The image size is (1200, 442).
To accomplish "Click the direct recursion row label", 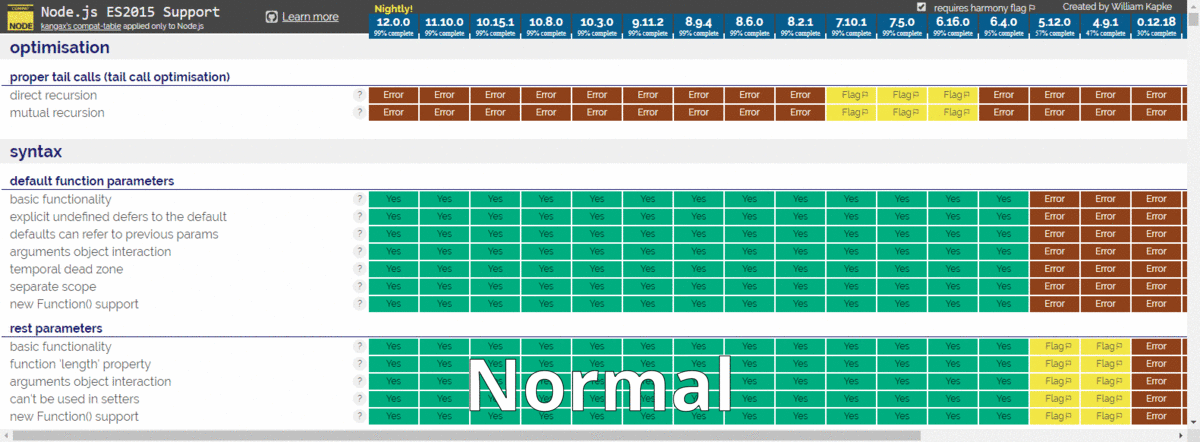I will coord(54,95).
